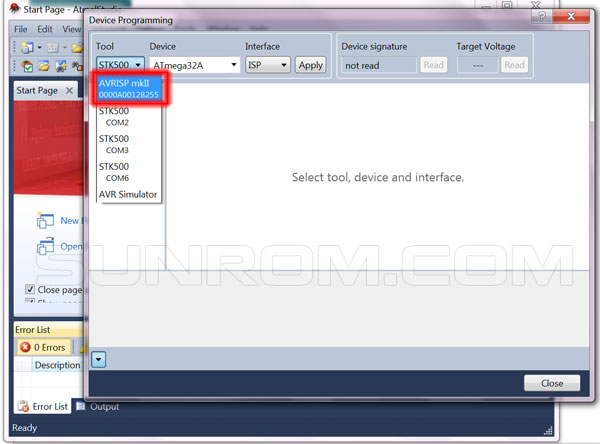
Task: Select AVRISP mkII from the tool list
Action: click(129, 88)
